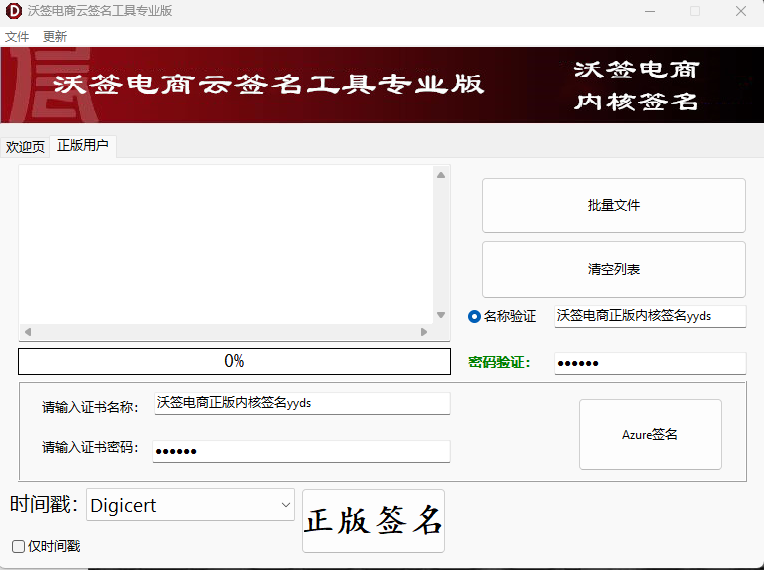Screen dimensions: 764x570
Task: Click the file list scroll down arrow
Action: 441,315
